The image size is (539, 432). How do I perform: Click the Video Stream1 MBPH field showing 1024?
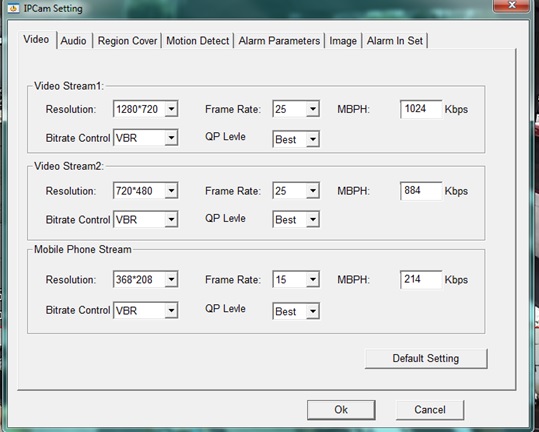click(421, 109)
